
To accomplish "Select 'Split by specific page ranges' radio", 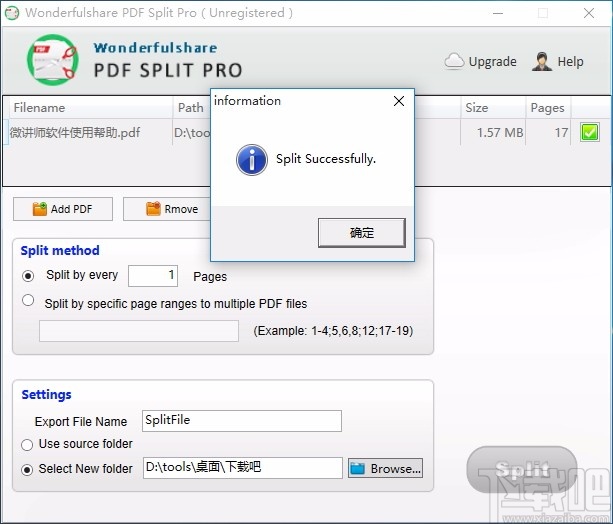I will [x=28, y=300].
